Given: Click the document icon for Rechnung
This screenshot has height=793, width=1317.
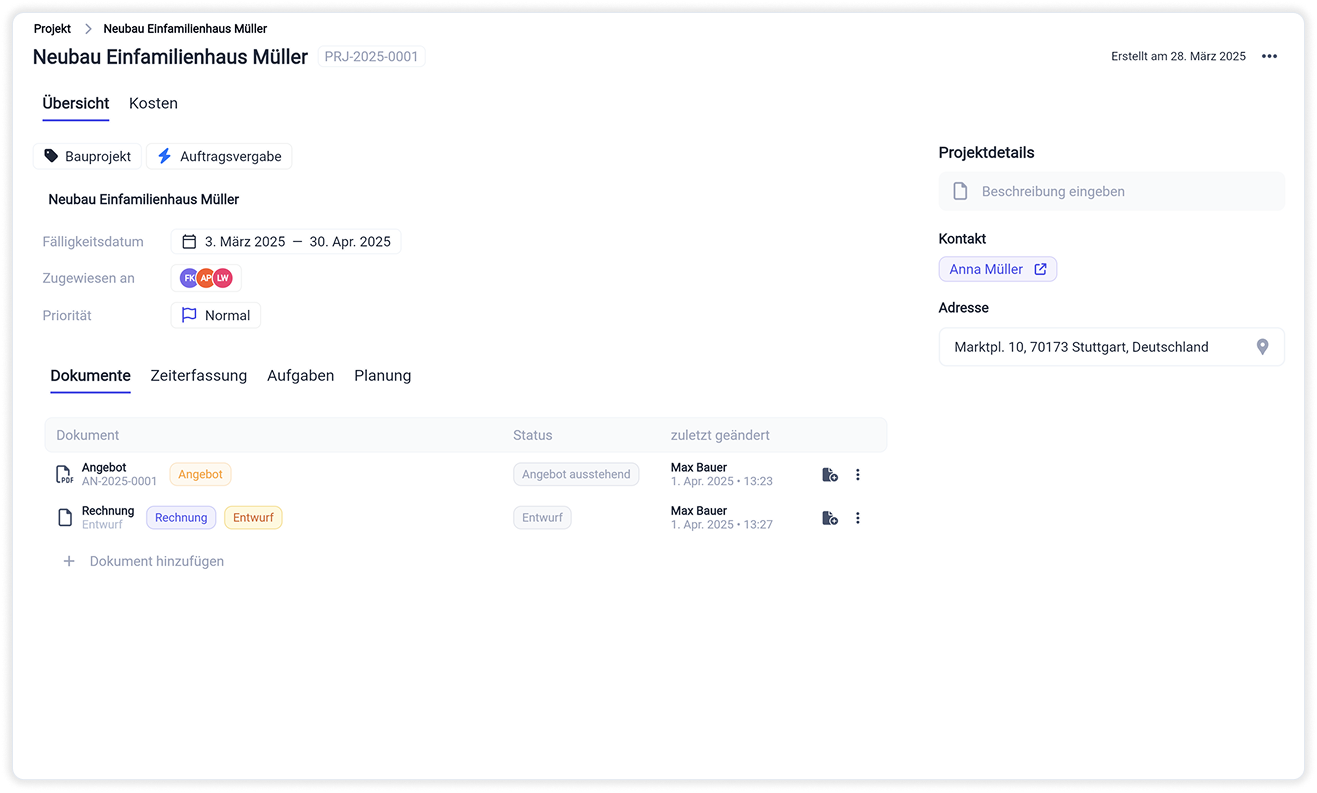Looking at the screenshot, I should (x=65, y=518).
